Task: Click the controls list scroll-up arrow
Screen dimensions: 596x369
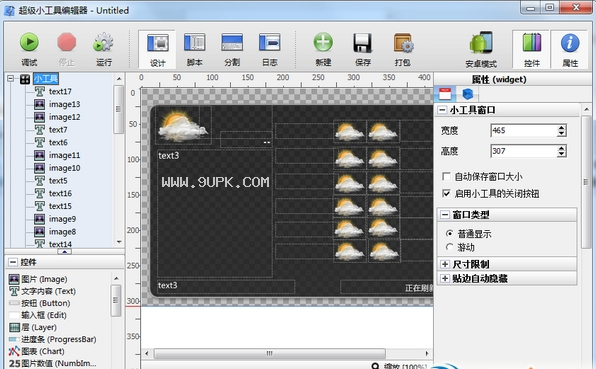Action: tap(116, 279)
